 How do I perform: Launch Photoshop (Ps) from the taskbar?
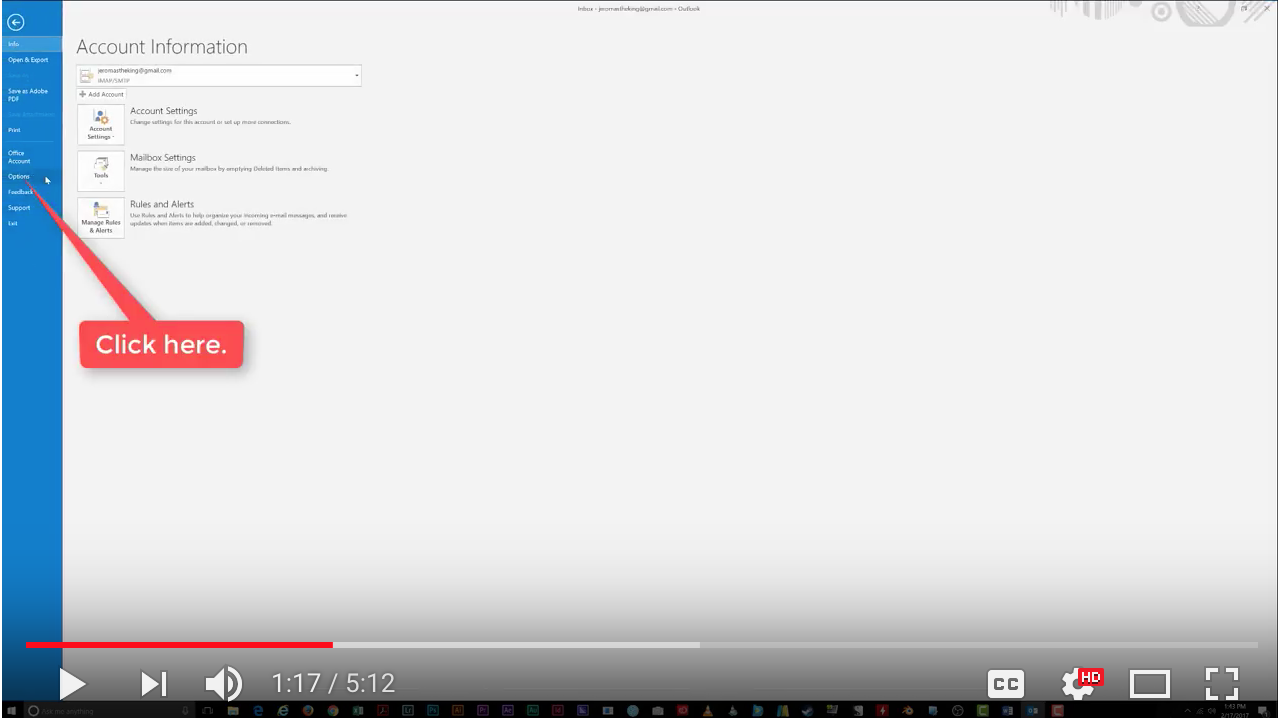(433, 710)
